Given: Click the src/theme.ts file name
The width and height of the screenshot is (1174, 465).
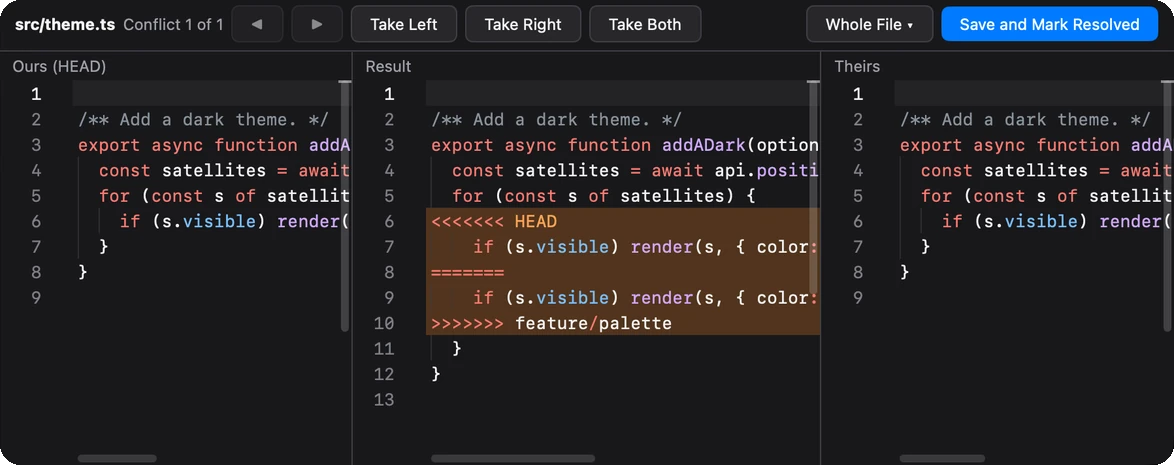Looking at the screenshot, I should [x=65, y=24].
